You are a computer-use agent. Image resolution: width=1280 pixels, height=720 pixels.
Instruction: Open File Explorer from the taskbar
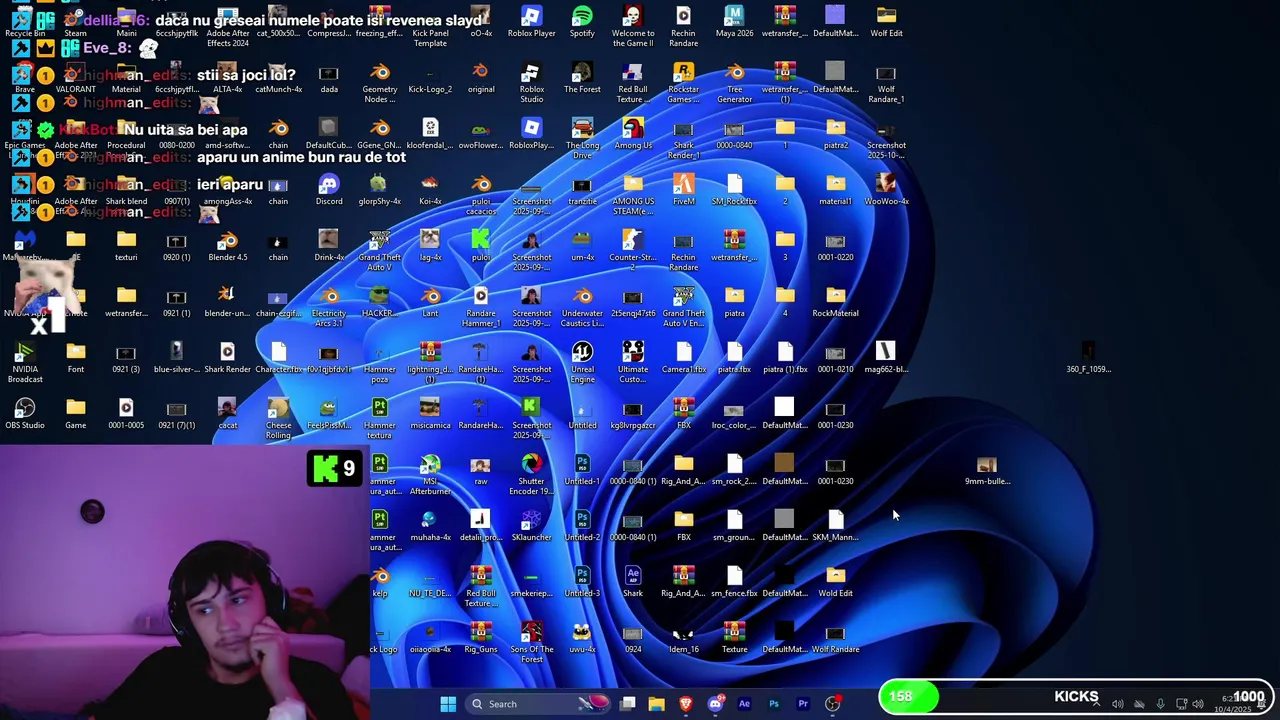[656, 704]
